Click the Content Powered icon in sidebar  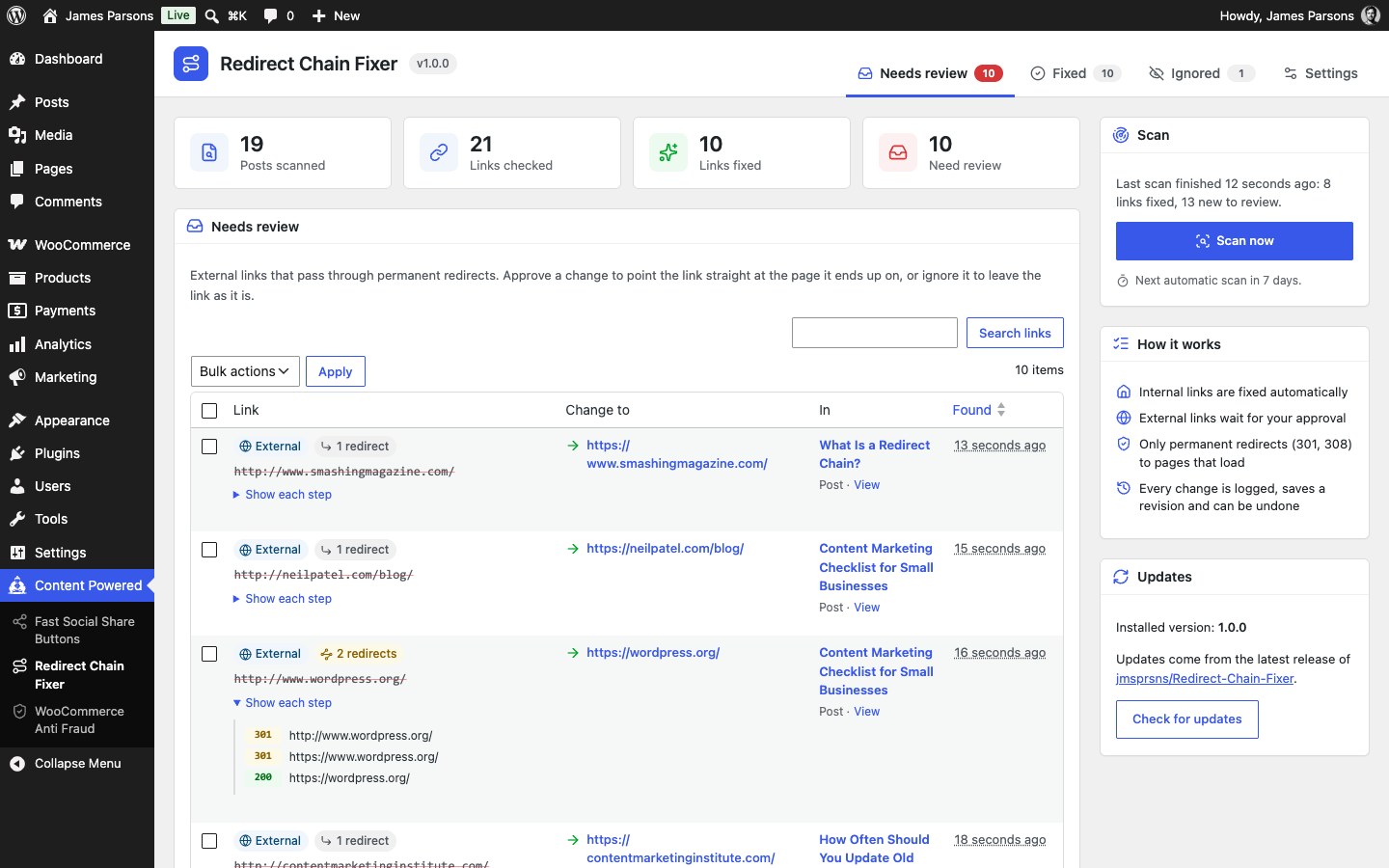[x=17, y=585]
